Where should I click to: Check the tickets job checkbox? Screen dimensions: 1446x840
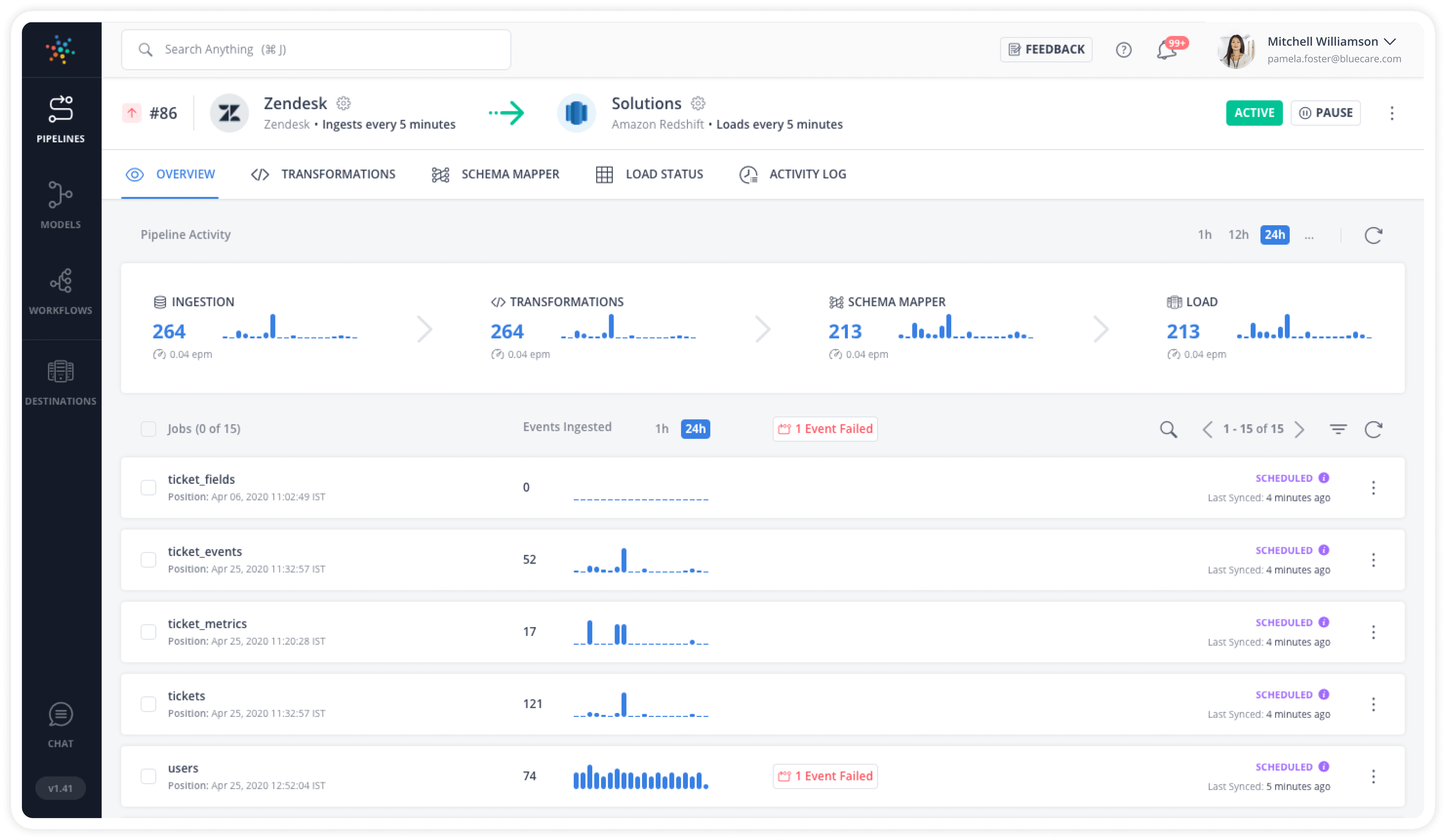[148, 704]
